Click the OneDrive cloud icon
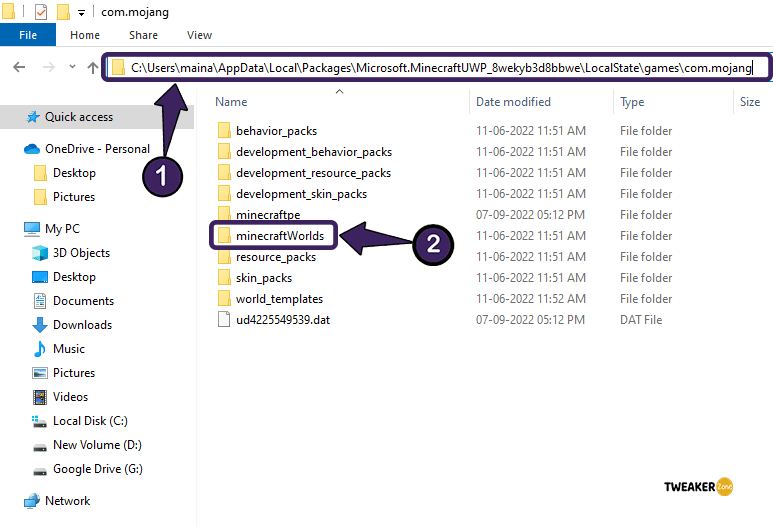Viewport: 773px width, 527px height. [32, 149]
